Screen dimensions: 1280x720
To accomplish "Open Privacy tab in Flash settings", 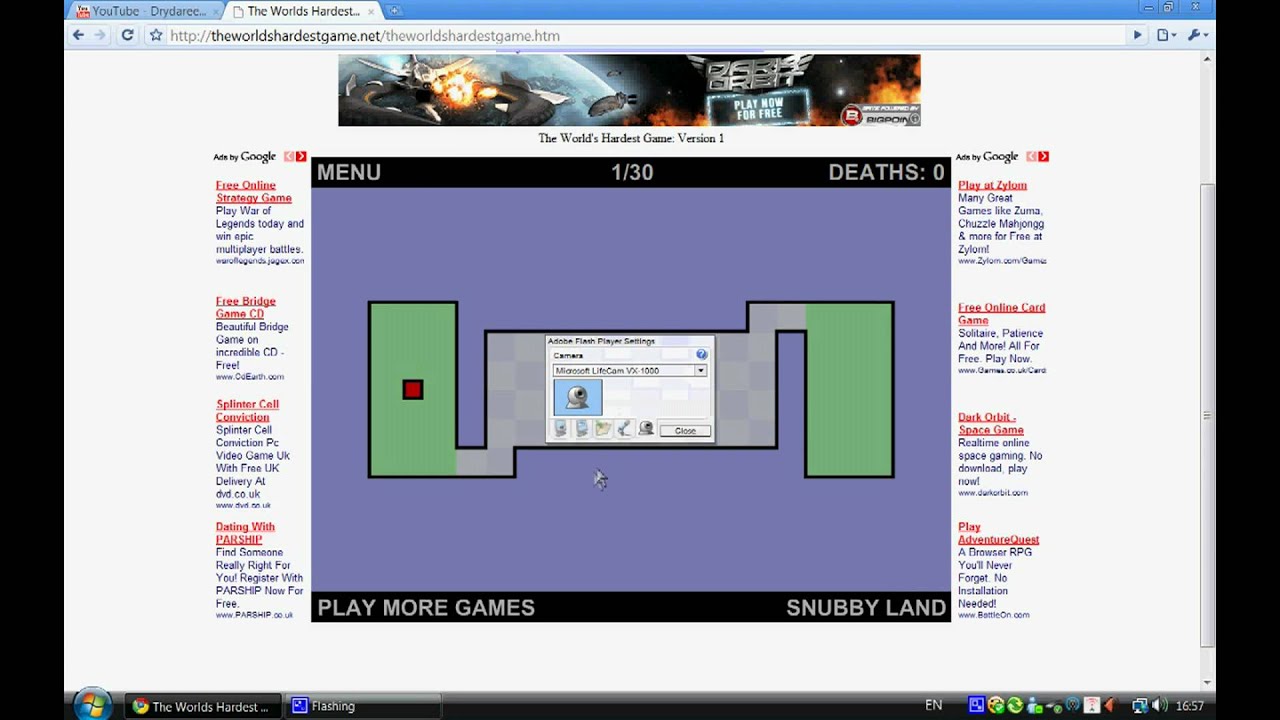I will 582,428.
